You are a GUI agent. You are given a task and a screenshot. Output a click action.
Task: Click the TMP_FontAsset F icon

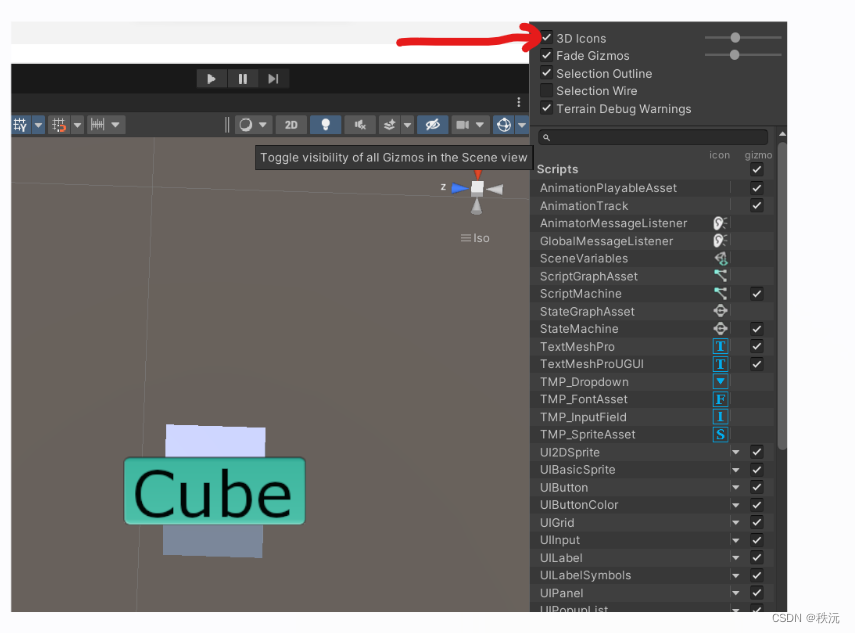click(720, 399)
